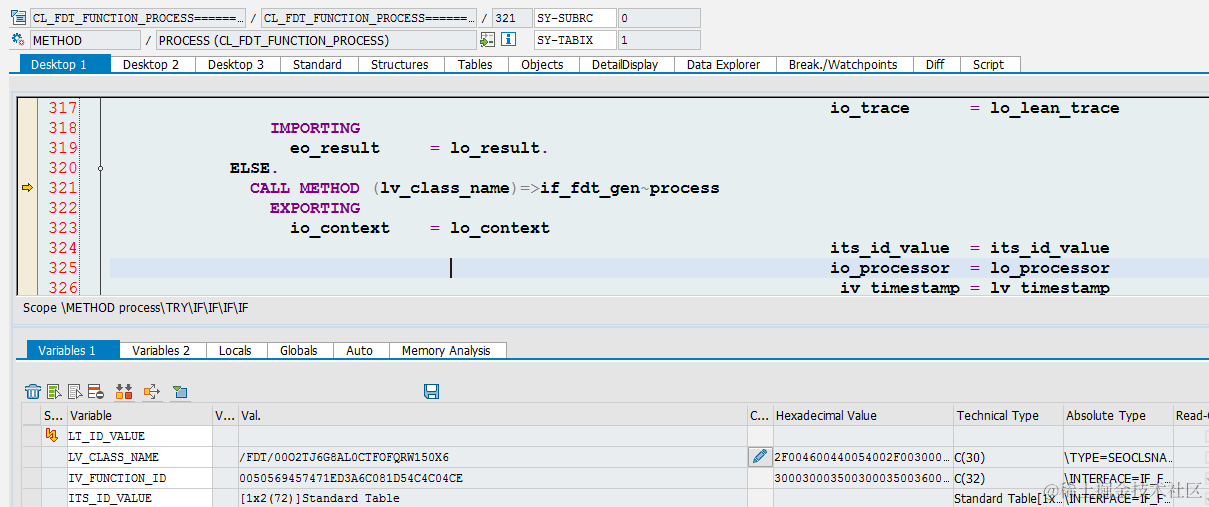Click the SY-TABIX field
This screenshot has width=1209, height=507.
(x=575, y=40)
